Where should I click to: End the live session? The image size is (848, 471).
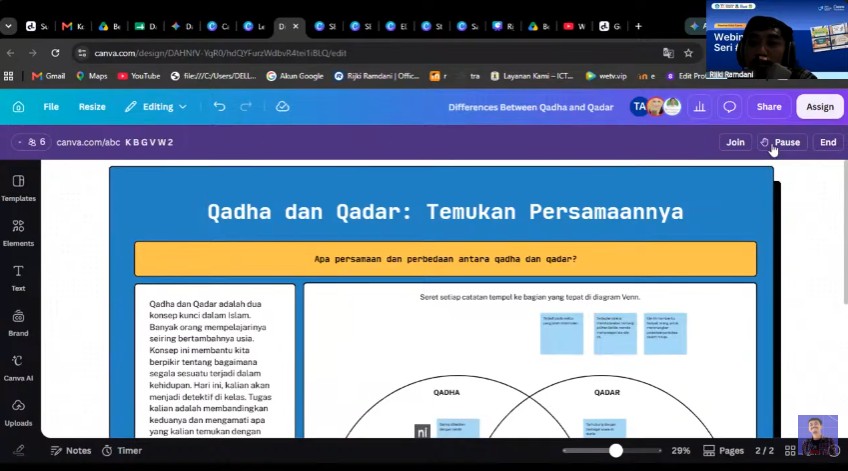pyautogui.click(x=827, y=142)
